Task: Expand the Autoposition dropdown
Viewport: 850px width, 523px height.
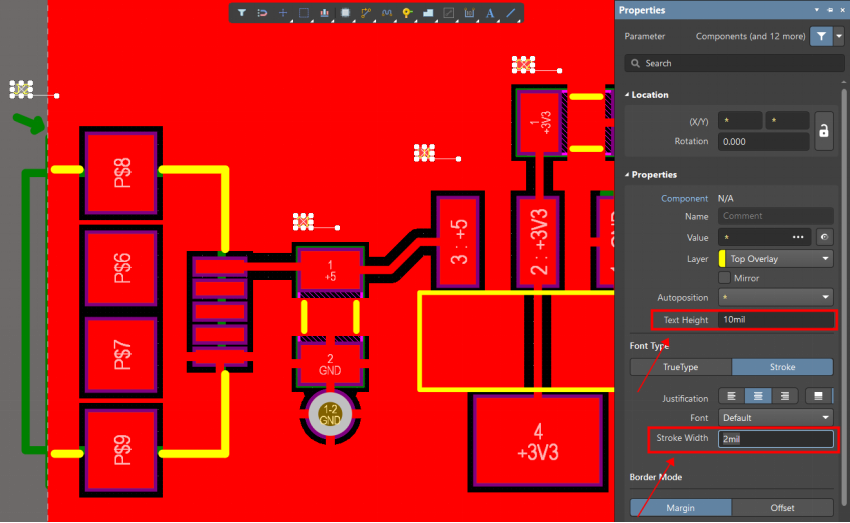Action: point(775,297)
